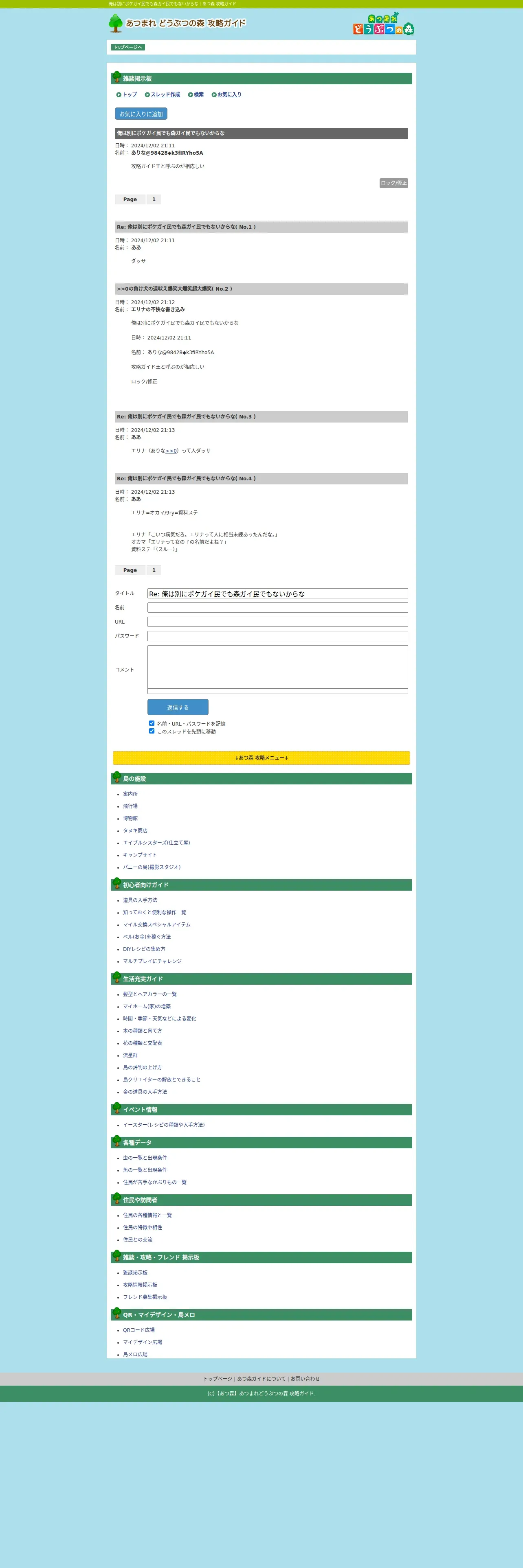Click the お気に入りに追加 button
Image resolution: width=523 pixels, height=1568 pixels.
[x=141, y=114]
